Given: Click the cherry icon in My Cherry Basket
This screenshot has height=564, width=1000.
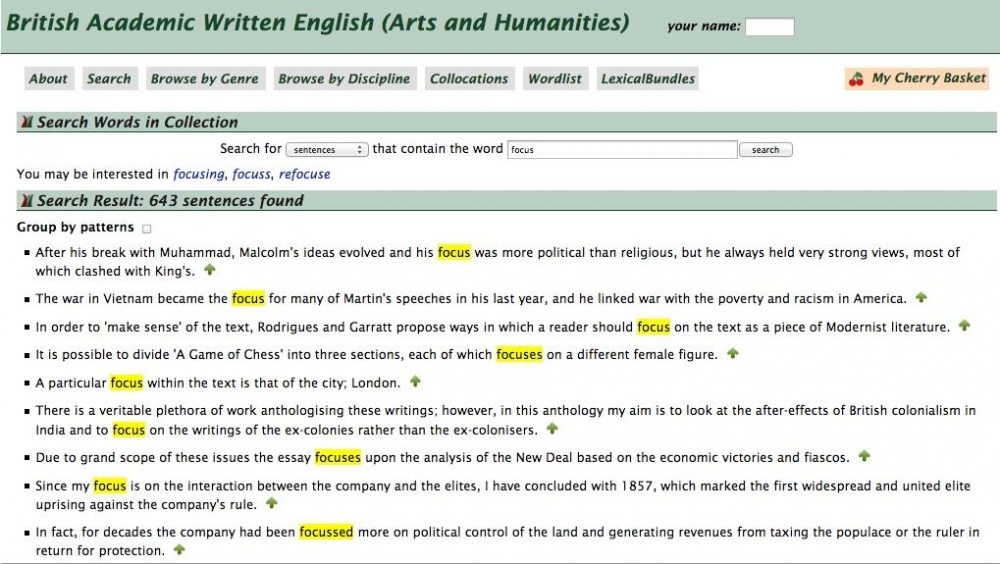Looking at the screenshot, I should coord(857,79).
